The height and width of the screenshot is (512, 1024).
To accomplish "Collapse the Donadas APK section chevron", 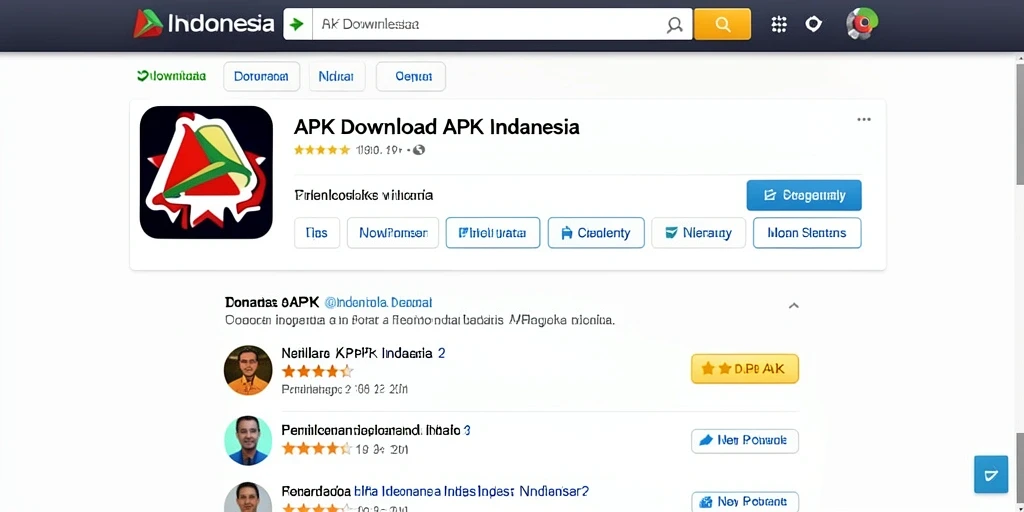I will tap(793, 305).
